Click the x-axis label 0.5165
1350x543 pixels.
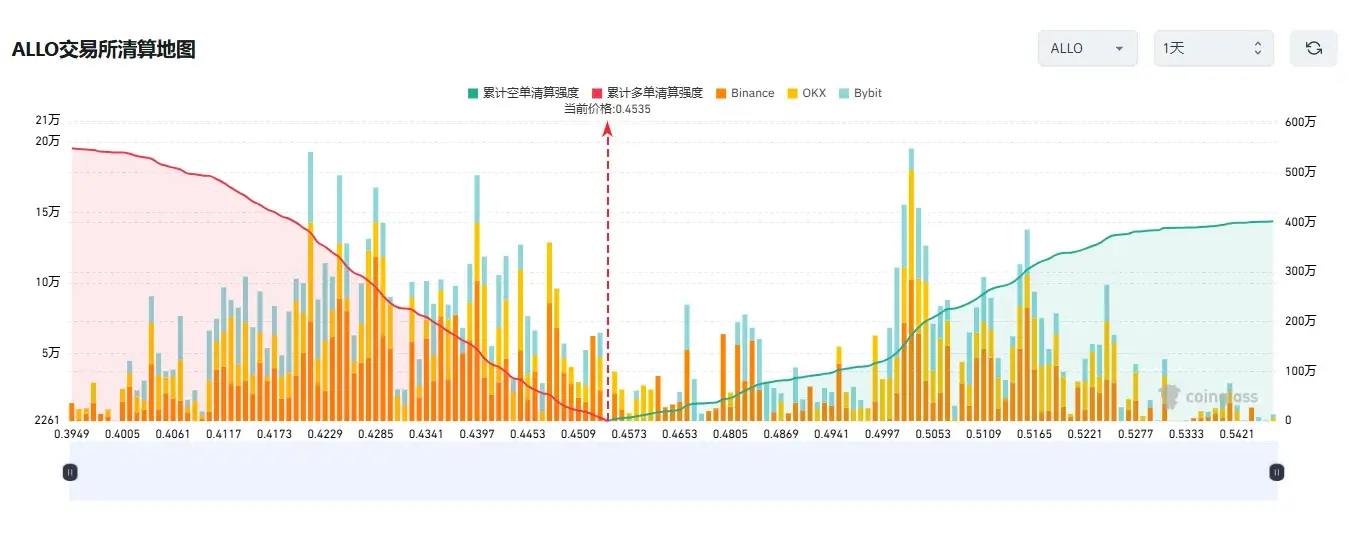coord(1034,434)
